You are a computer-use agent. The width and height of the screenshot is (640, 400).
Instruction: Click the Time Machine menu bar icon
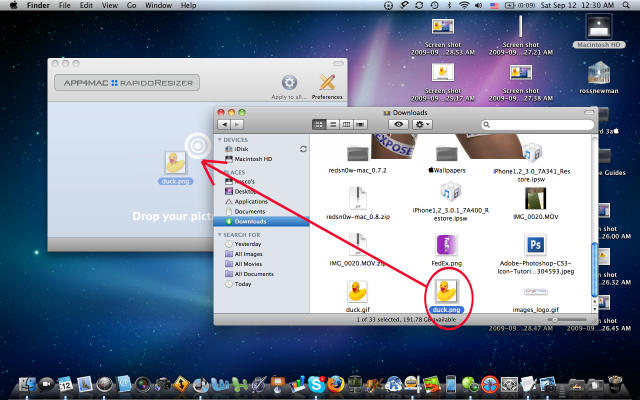(434, 5)
